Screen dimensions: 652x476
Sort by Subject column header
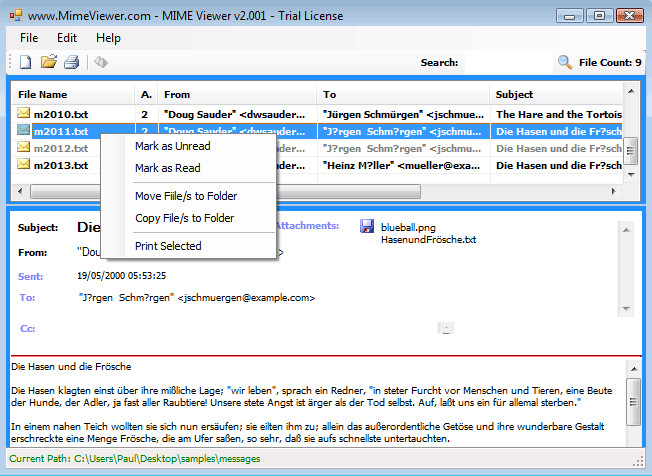point(556,94)
